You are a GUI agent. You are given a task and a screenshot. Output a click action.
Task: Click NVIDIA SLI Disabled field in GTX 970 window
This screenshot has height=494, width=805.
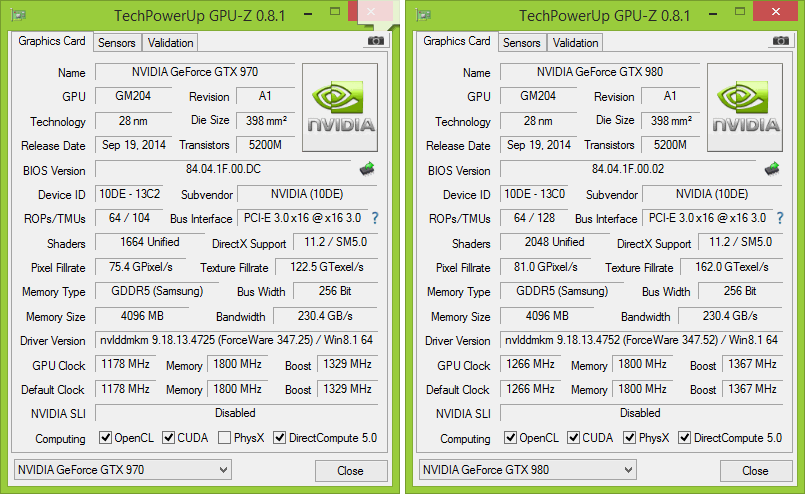[x=237, y=413]
